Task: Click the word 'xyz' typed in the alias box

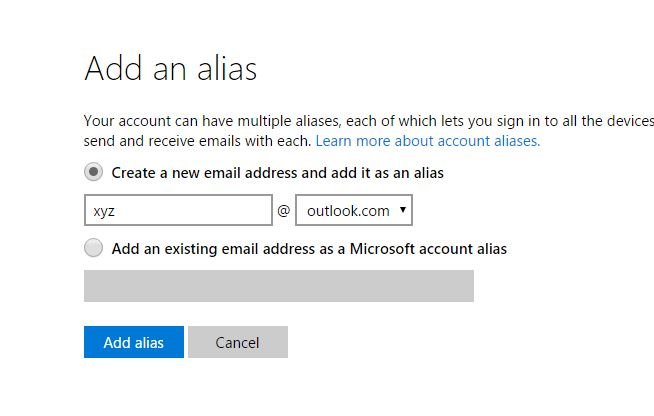Action: [x=103, y=211]
